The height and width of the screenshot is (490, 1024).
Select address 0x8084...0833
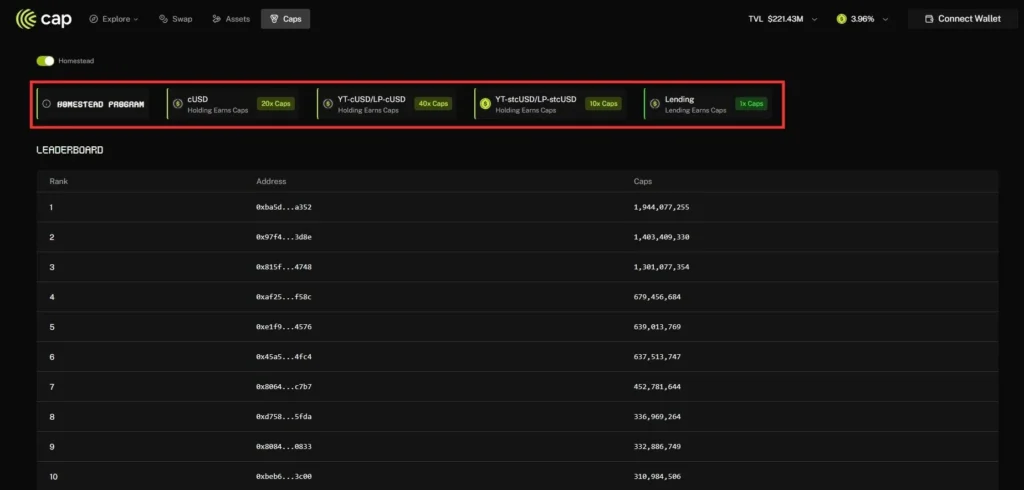tap(284, 447)
